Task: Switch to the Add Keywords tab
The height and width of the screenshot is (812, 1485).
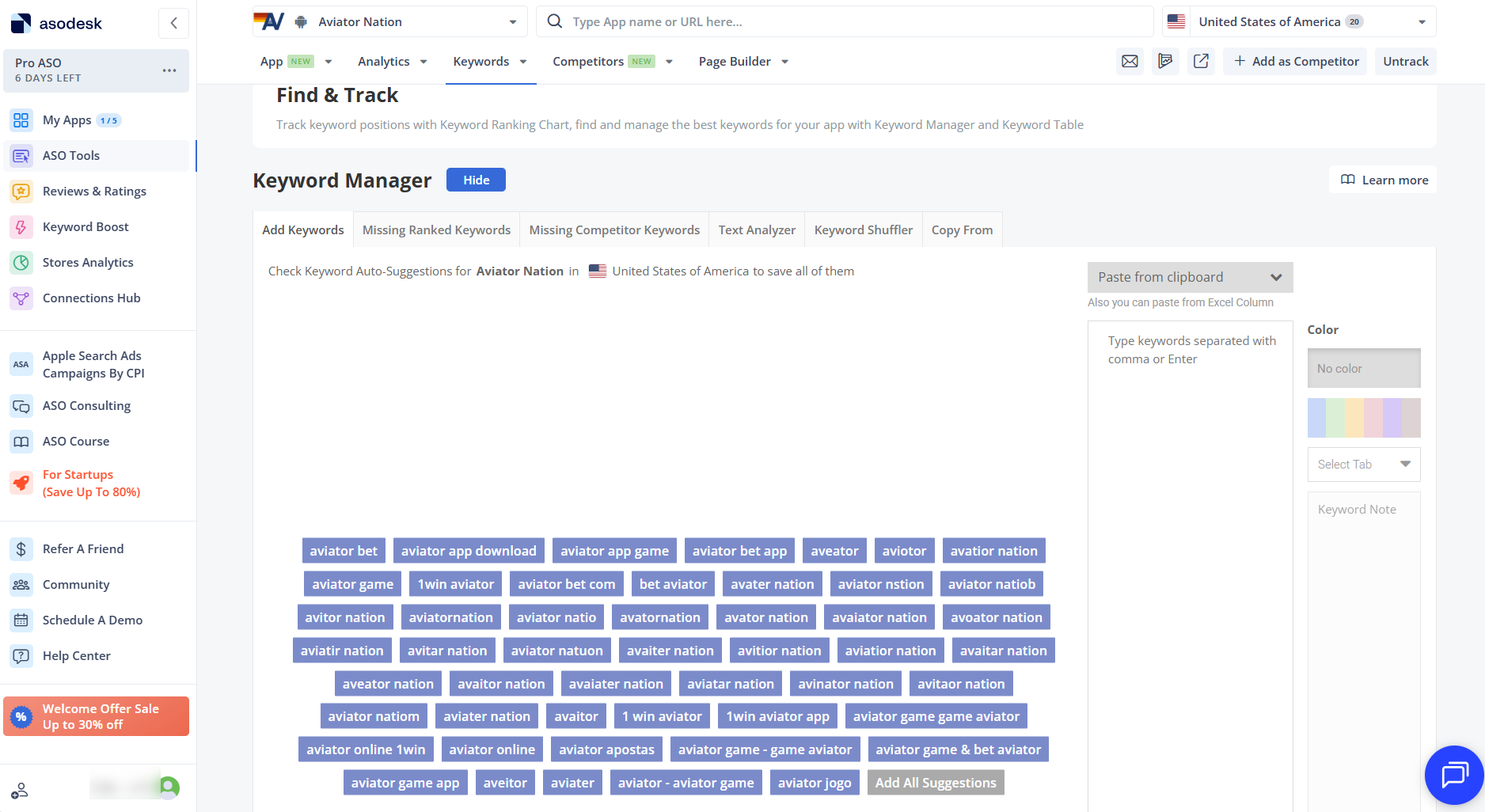Action: coord(303,230)
